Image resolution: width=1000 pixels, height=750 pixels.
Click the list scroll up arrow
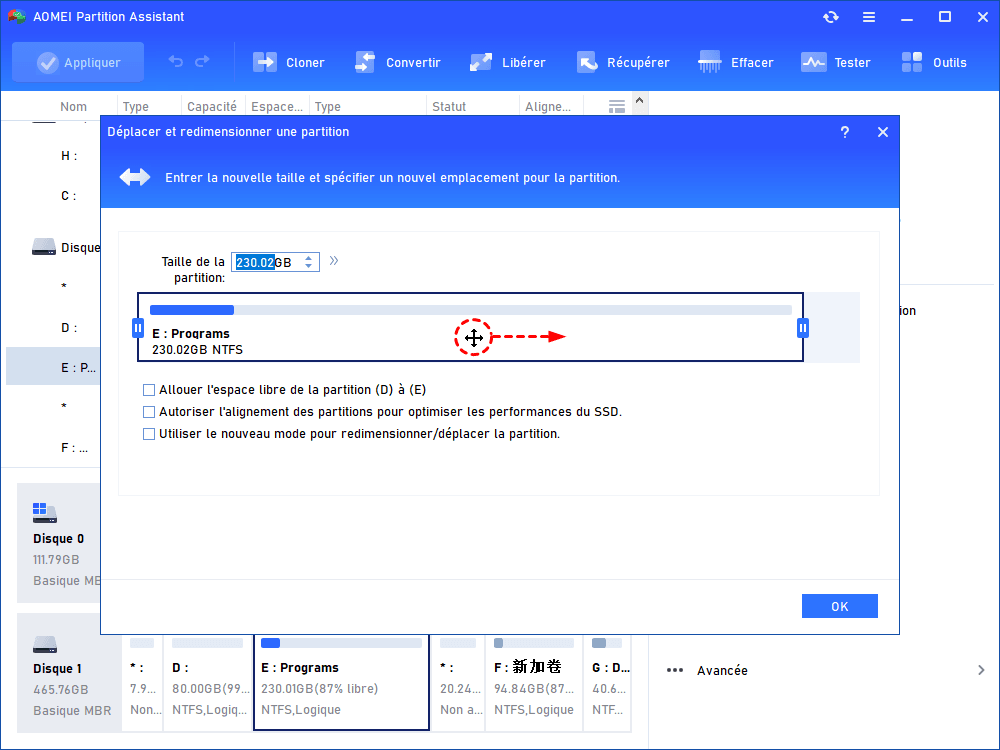pyautogui.click(x=640, y=101)
